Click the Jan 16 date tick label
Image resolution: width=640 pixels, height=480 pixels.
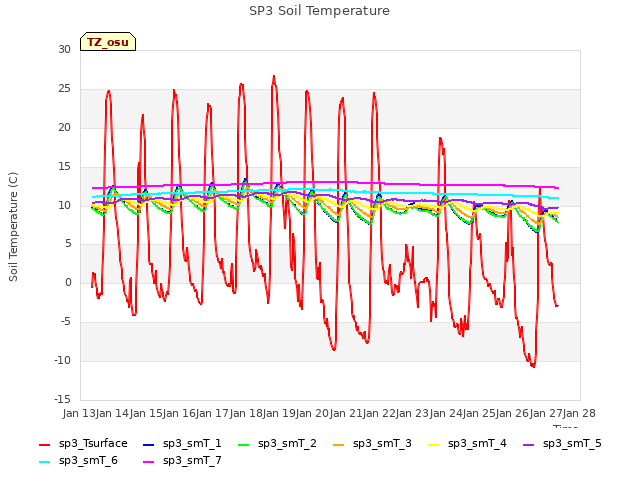point(179,413)
